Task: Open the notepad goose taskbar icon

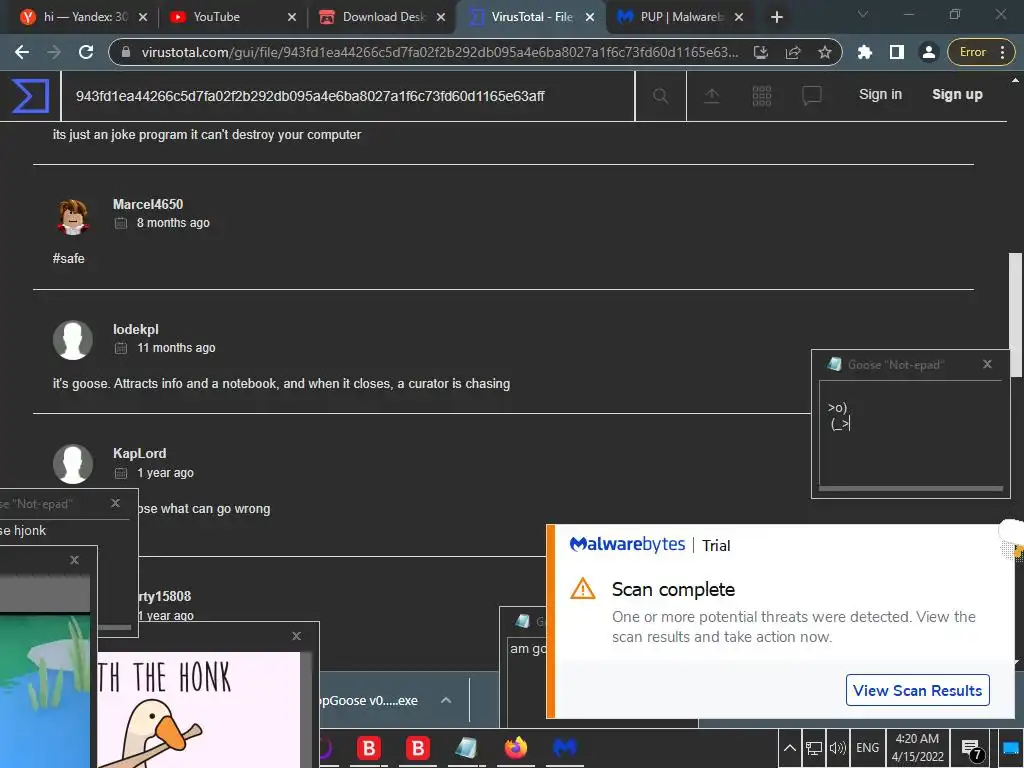Action: pos(466,748)
